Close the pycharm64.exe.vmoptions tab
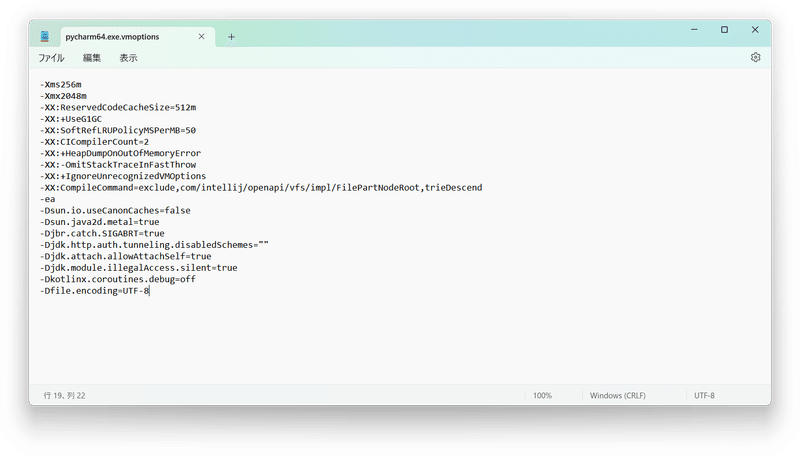Image resolution: width=800 pixels, height=455 pixels. [x=202, y=36]
